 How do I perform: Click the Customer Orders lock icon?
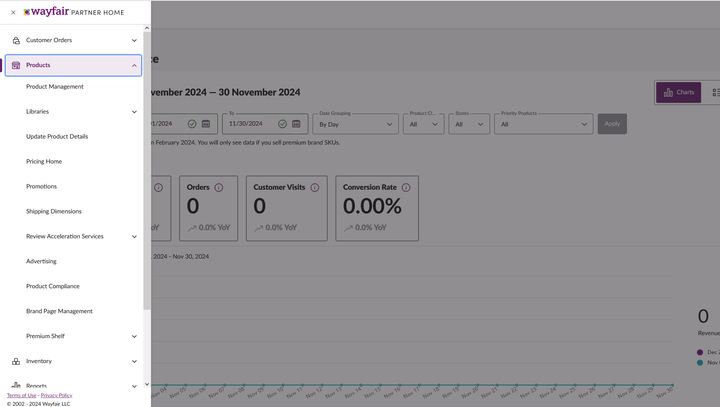(16, 41)
